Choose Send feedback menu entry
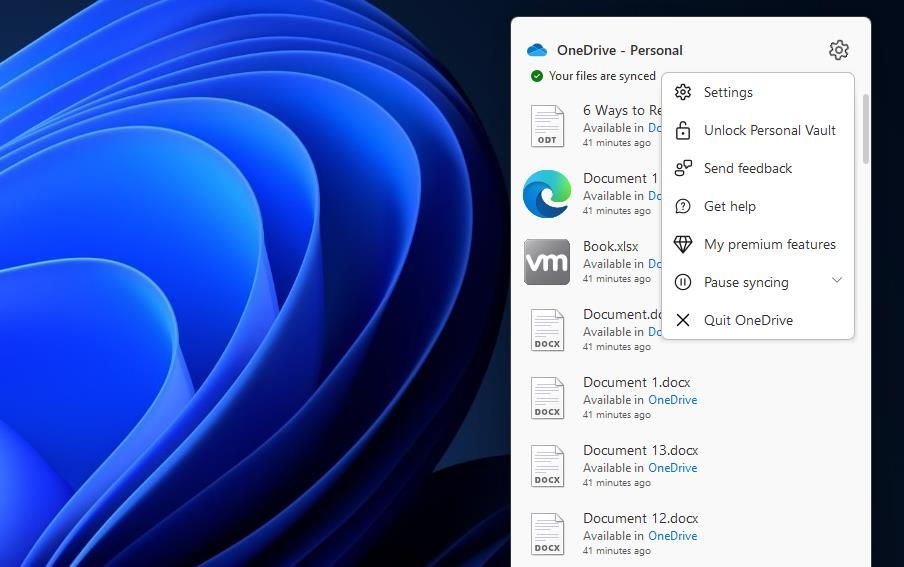The width and height of the screenshot is (904, 567). [758, 168]
